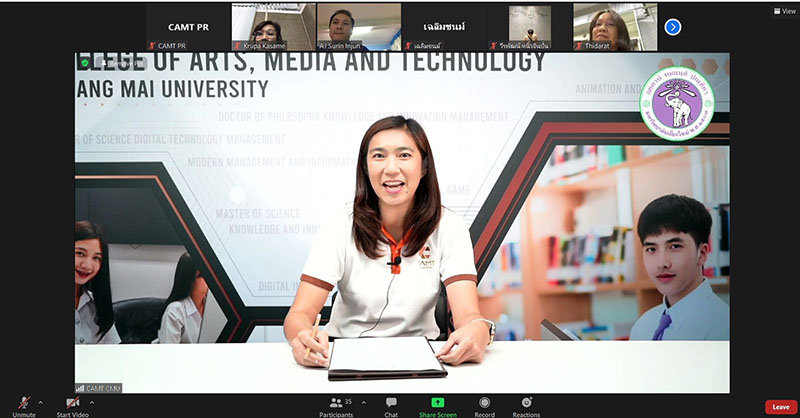This screenshot has width=800, height=418.
Task: Expand video options arrow beside Start Video
Action: coord(92,403)
